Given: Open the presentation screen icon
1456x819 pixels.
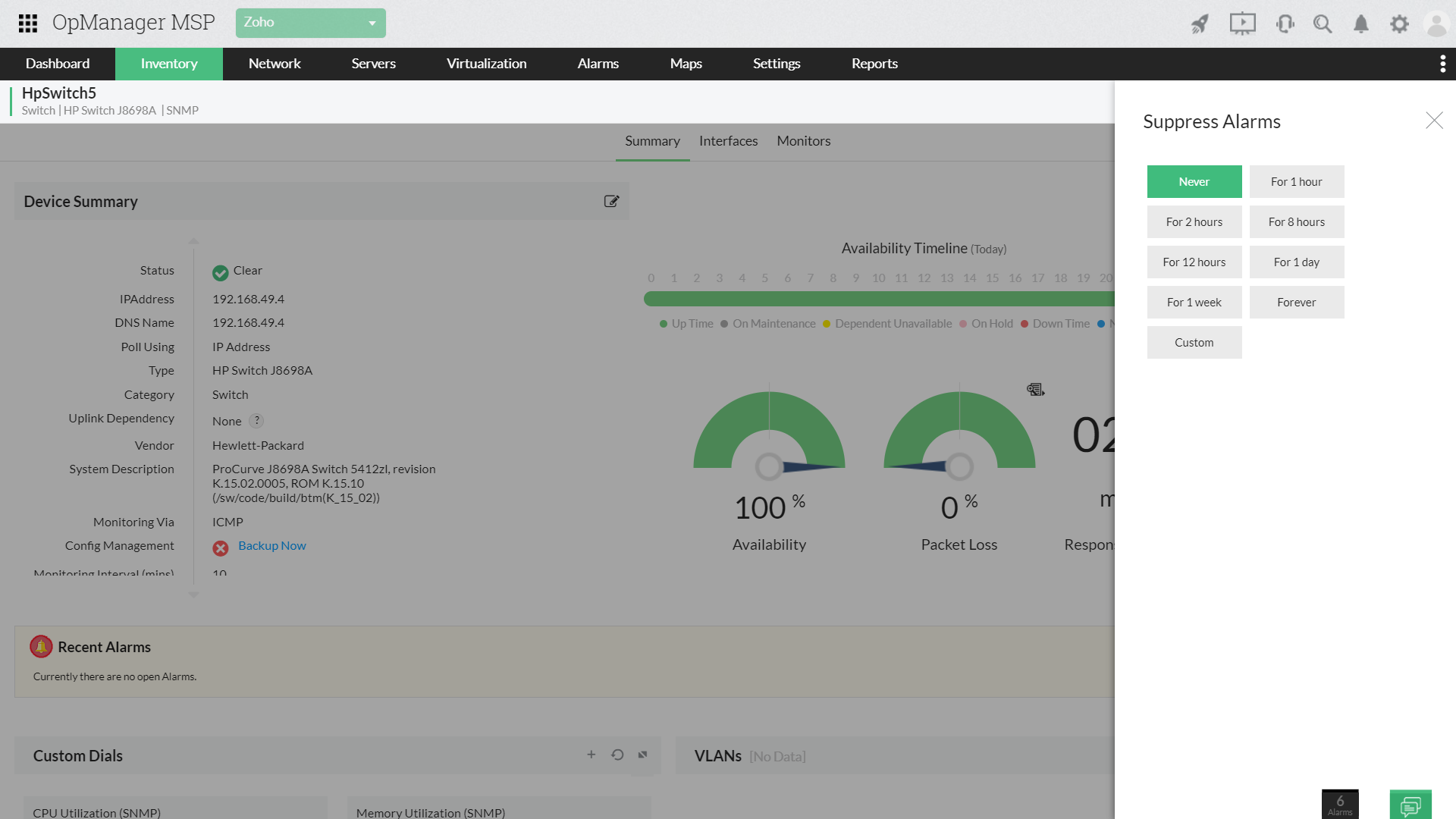Looking at the screenshot, I should pyautogui.click(x=1242, y=24).
